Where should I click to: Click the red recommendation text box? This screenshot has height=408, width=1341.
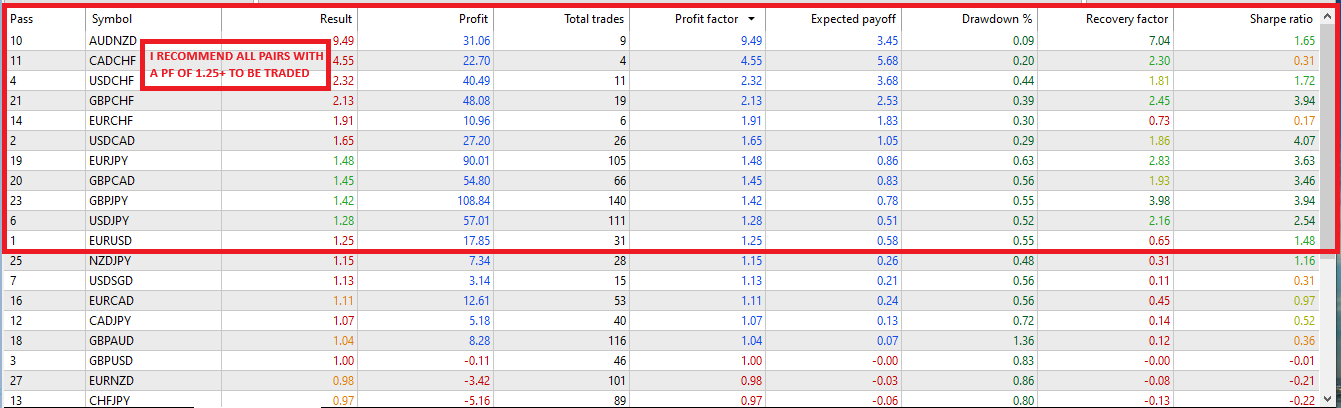[236, 66]
